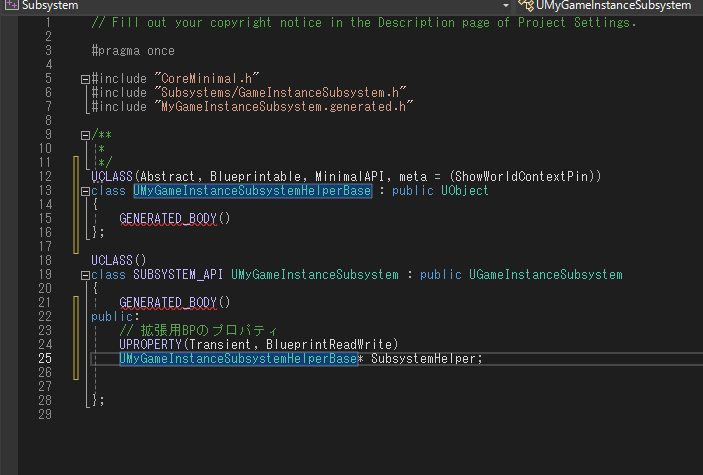Click UMyGameInstanceSubsystem class name on line 19
Image resolution: width=703 pixels, height=475 pixels.
click(x=315, y=275)
